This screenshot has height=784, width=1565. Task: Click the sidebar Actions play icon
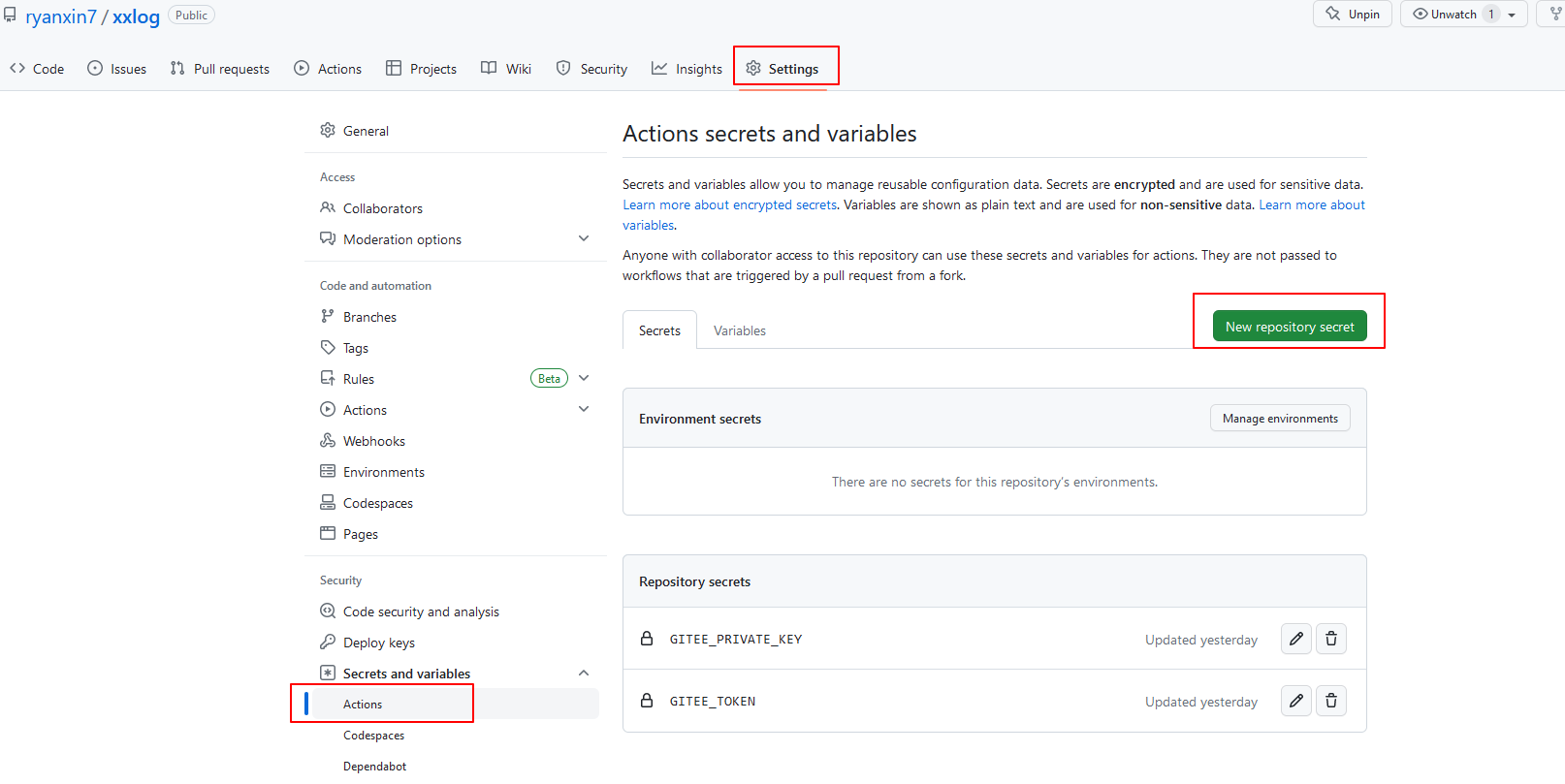click(328, 409)
